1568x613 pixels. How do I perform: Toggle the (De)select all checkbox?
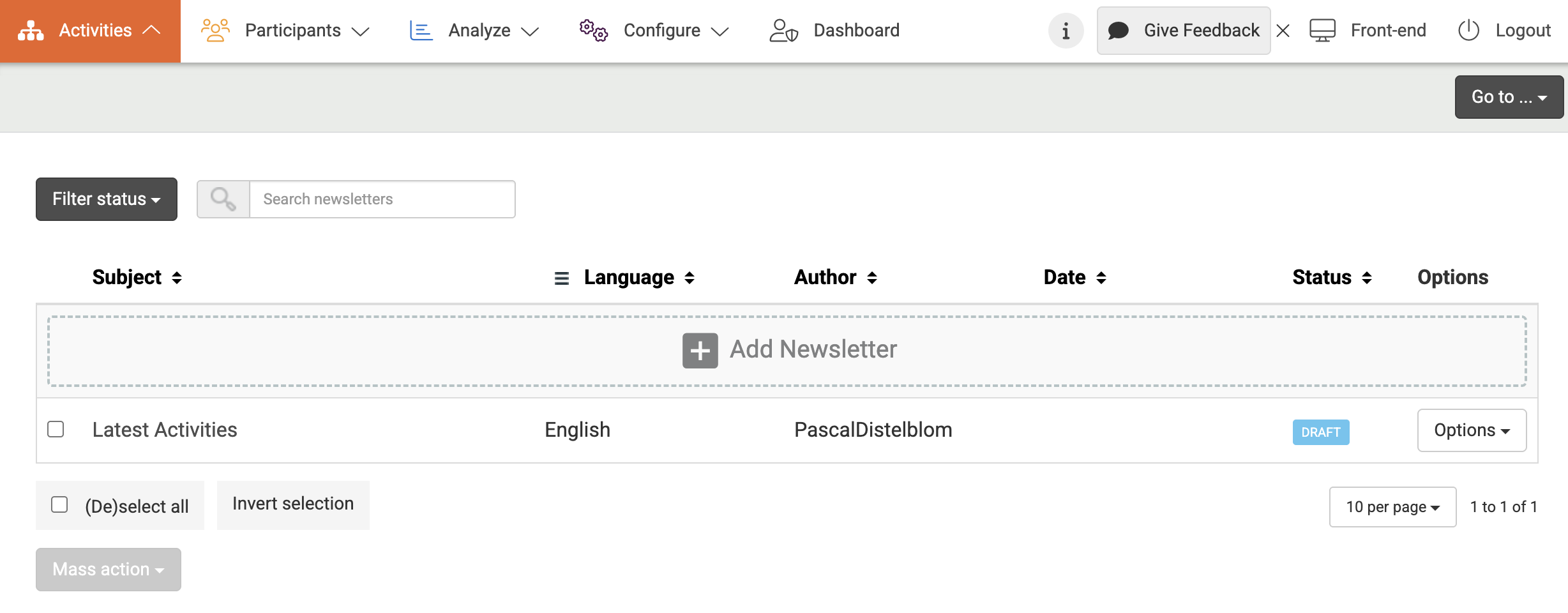[59, 504]
